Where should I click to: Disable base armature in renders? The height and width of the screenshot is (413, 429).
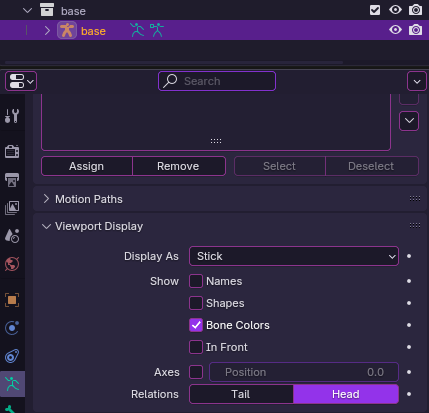tap(415, 30)
